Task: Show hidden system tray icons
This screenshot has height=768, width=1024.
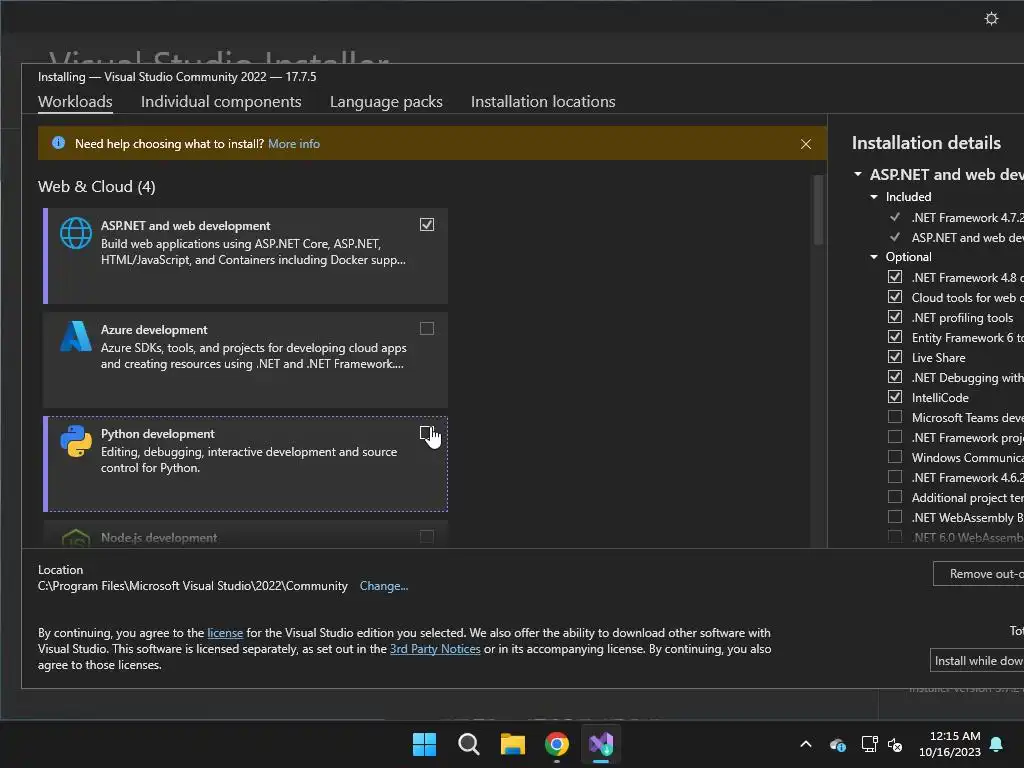Action: (806, 744)
